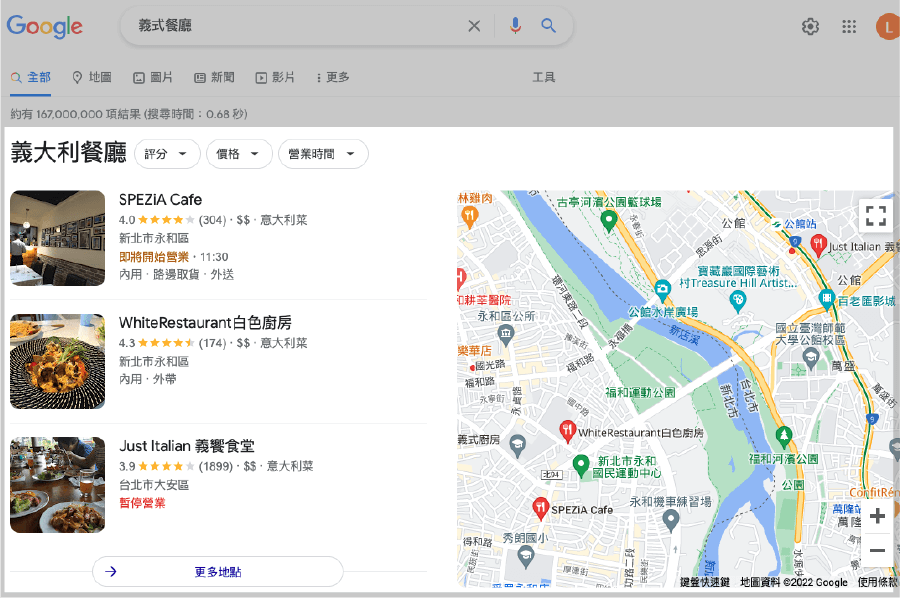Click WhiteRestaurant red map pin
This screenshot has height=598, width=900.
[567, 432]
